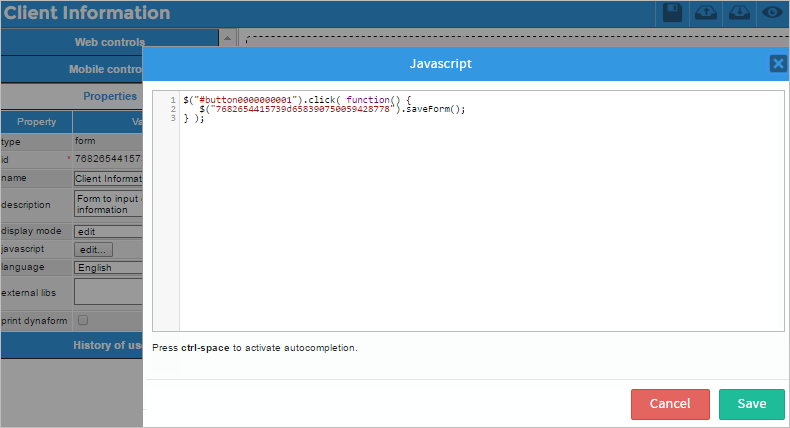Toggle the print dynaform checkbox
Viewport: 790px width, 428px height.
tap(83, 320)
